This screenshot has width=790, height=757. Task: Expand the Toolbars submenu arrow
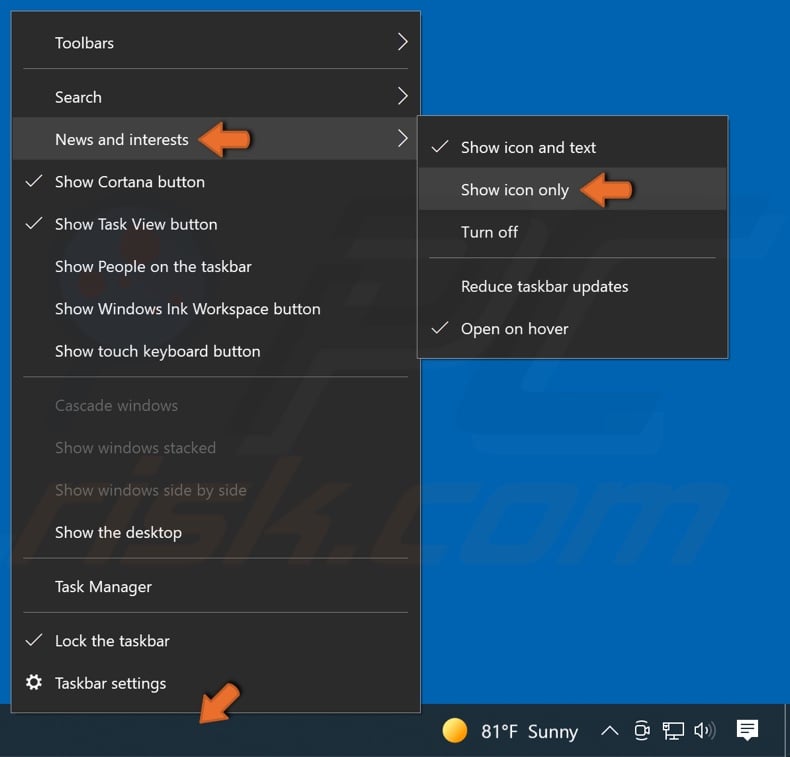(x=402, y=42)
